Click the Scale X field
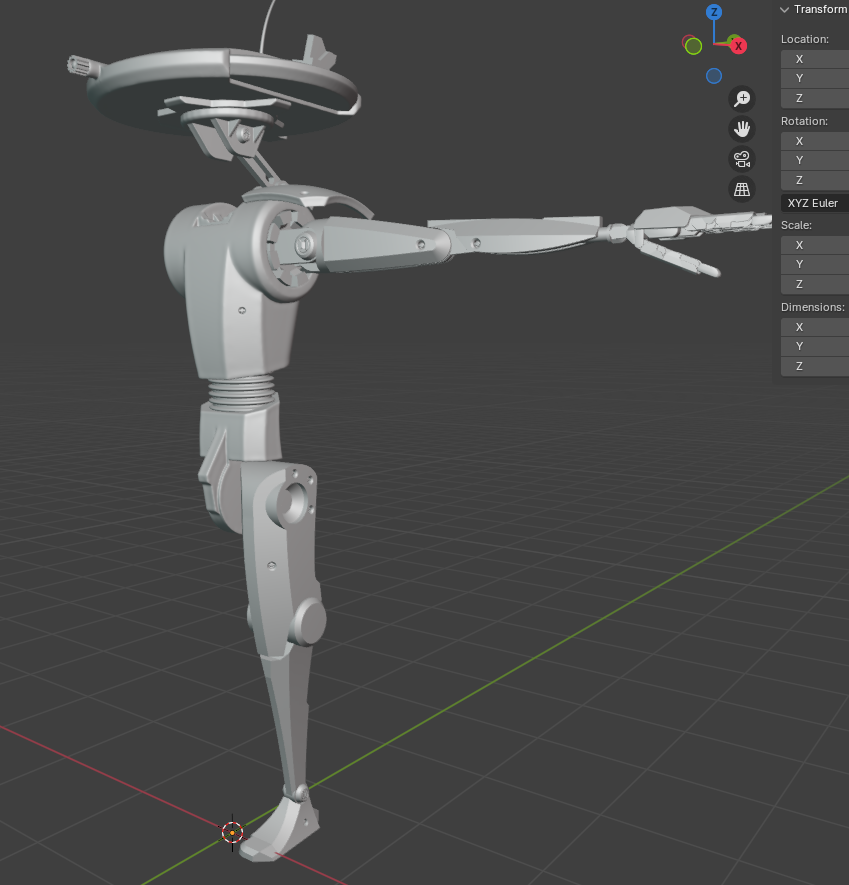 [x=814, y=245]
